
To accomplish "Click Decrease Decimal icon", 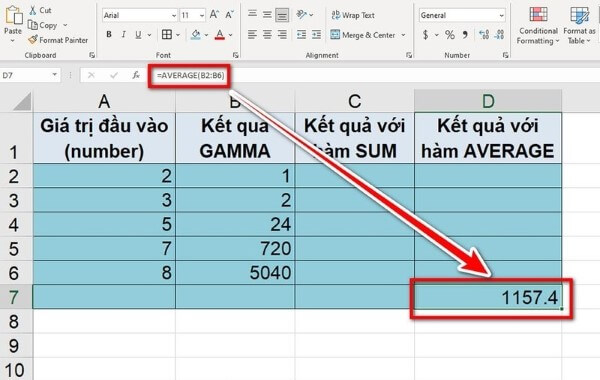I will coord(499,35).
